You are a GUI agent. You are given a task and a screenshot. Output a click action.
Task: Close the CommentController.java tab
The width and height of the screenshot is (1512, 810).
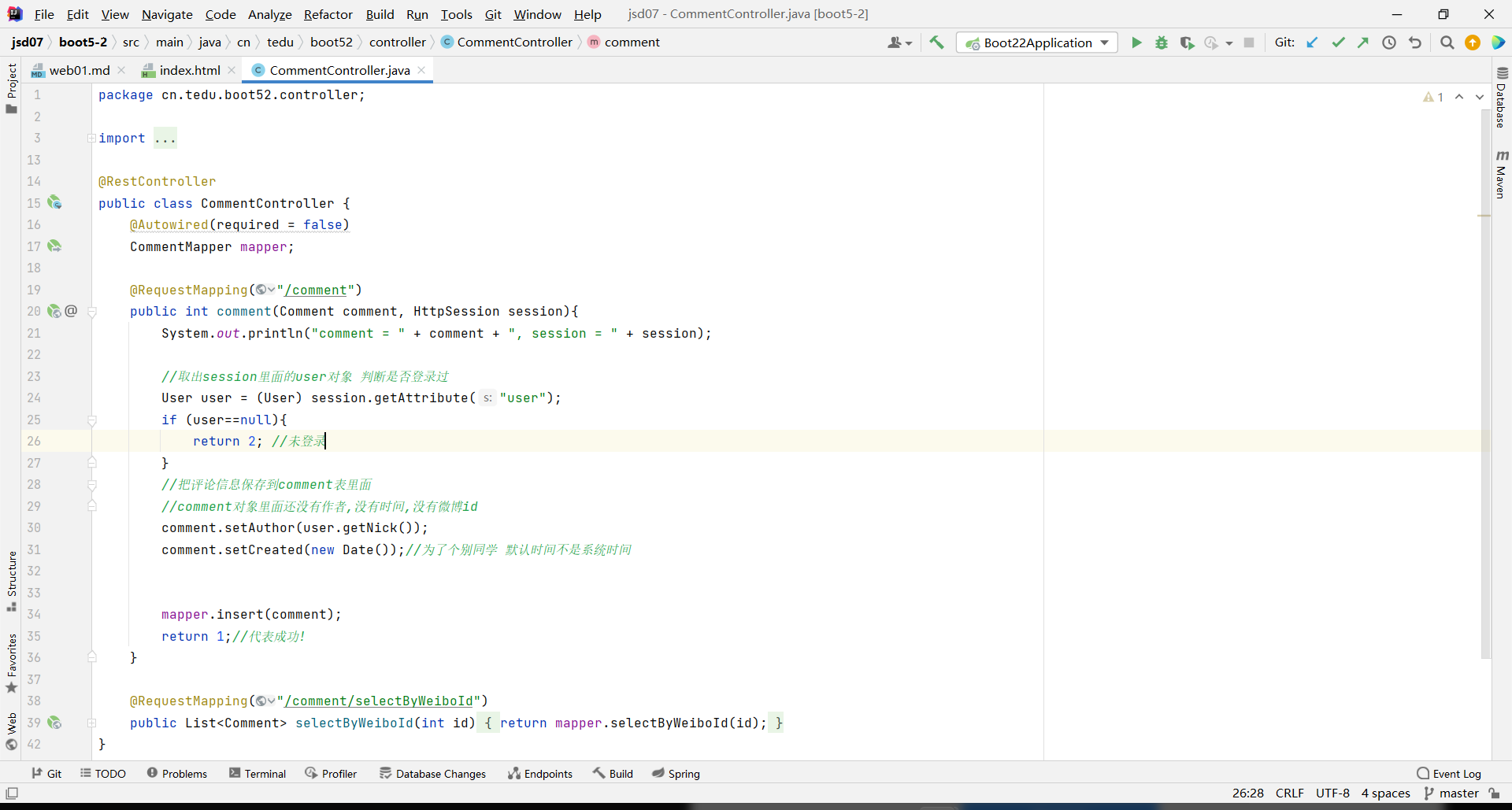421,70
